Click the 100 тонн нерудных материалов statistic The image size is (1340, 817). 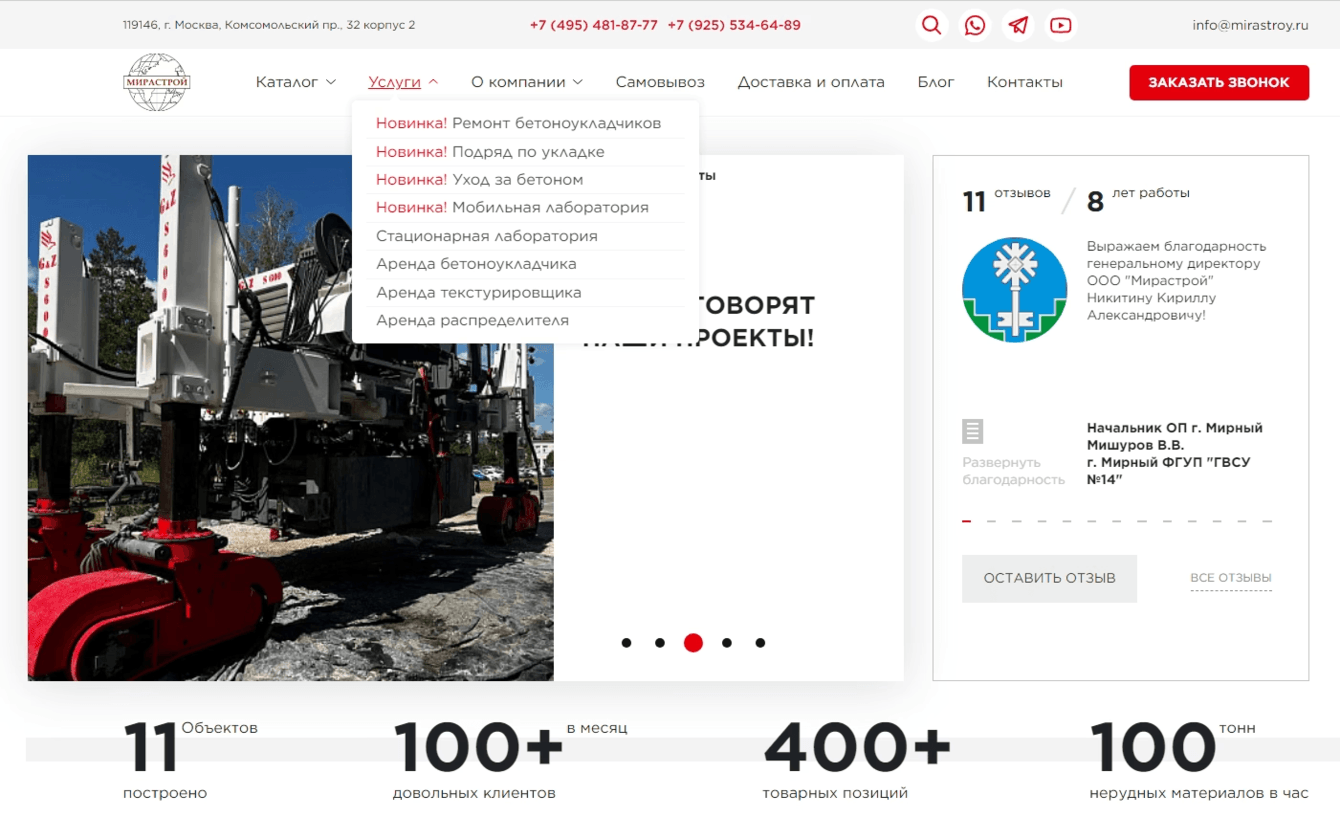[1199, 760]
